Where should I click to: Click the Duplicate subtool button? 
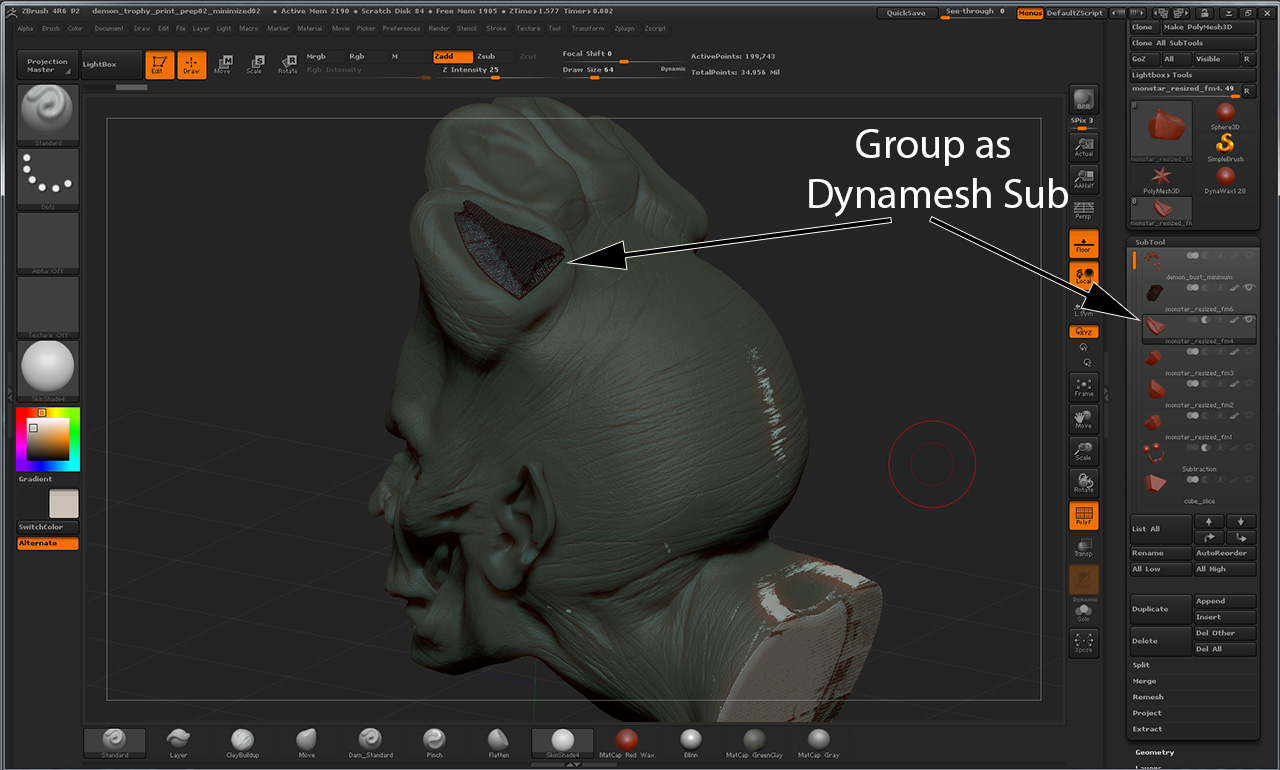(1161, 609)
